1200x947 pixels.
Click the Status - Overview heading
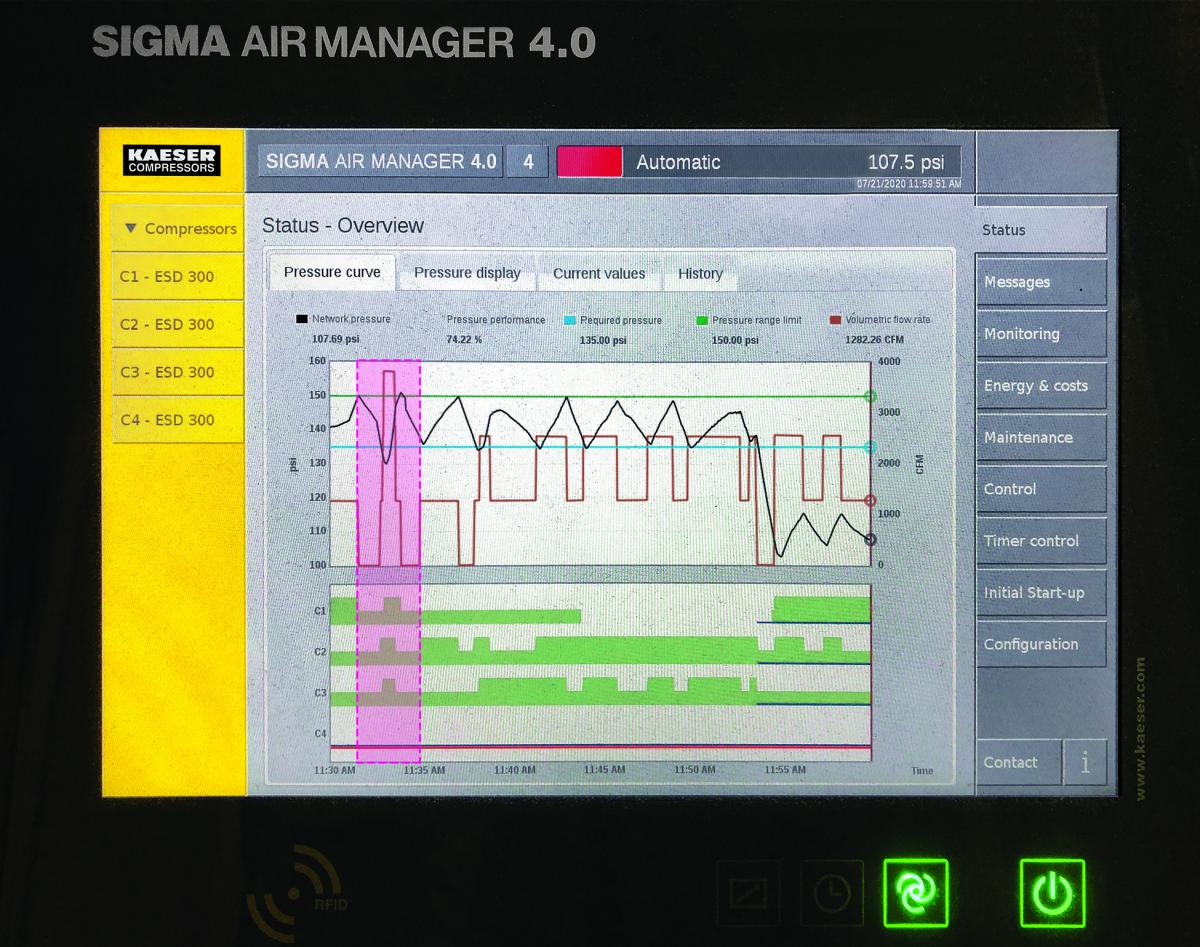(x=343, y=226)
